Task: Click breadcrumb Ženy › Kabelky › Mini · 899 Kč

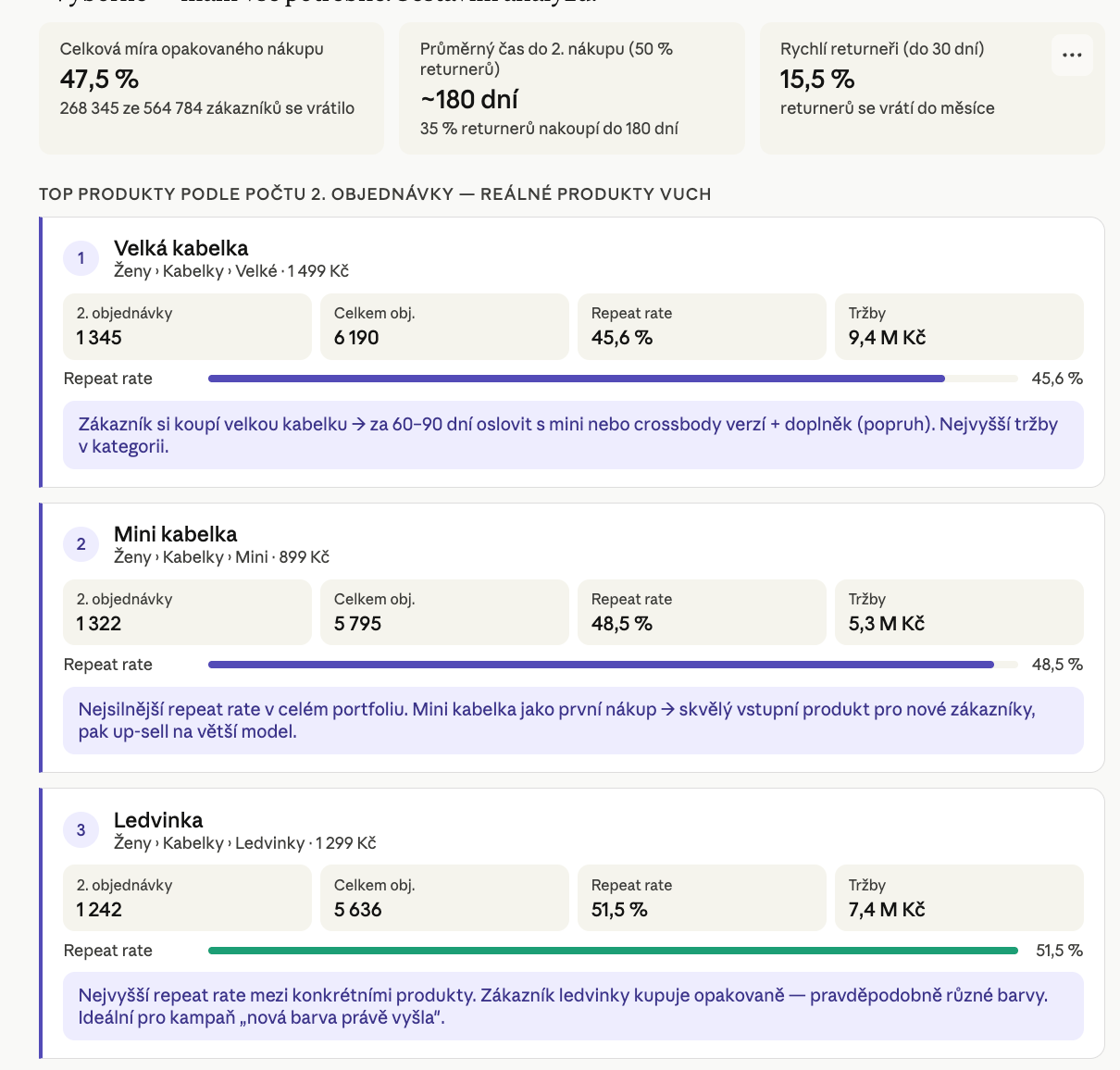Action: tap(221, 557)
